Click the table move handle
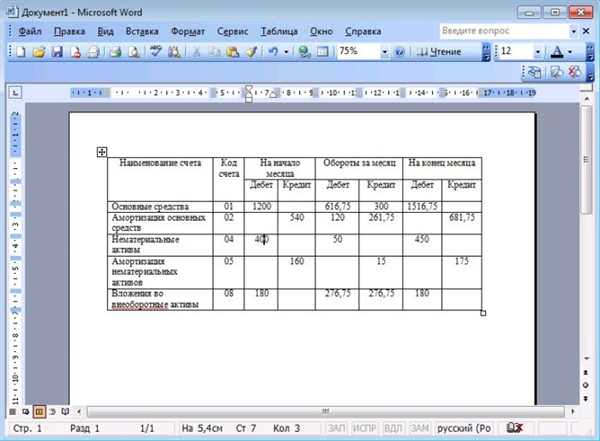Screen dimensions: 600x441 (101, 152)
